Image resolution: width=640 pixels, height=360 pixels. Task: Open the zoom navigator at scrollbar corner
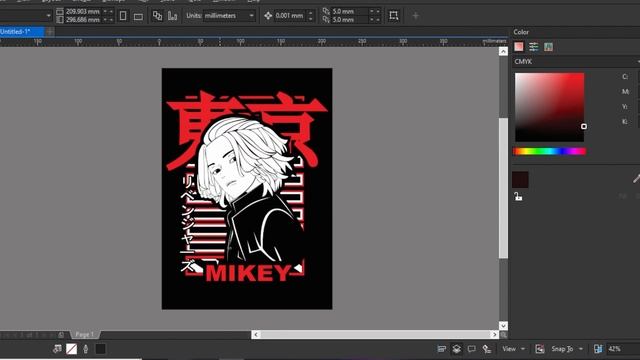[504, 335]
